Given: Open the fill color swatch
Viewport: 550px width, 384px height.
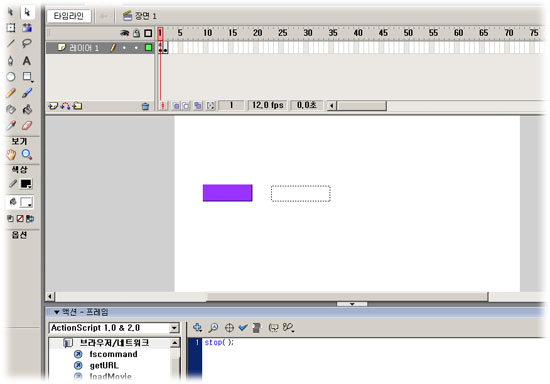Looking at the screenshot, I should tap(26, 202).
